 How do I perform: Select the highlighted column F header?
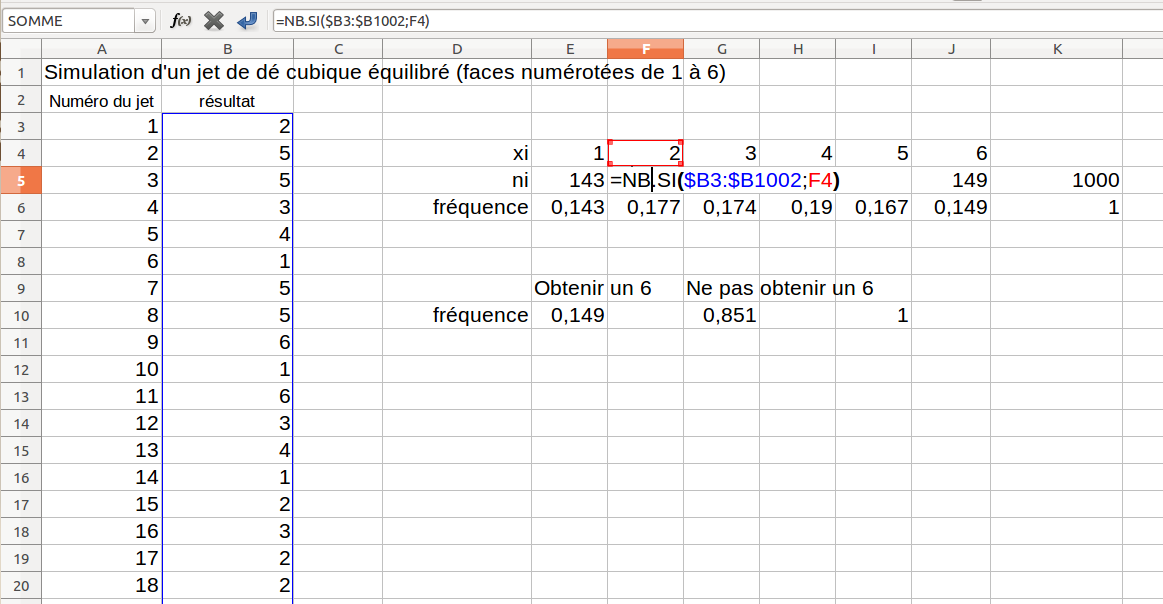pos(645,49)
